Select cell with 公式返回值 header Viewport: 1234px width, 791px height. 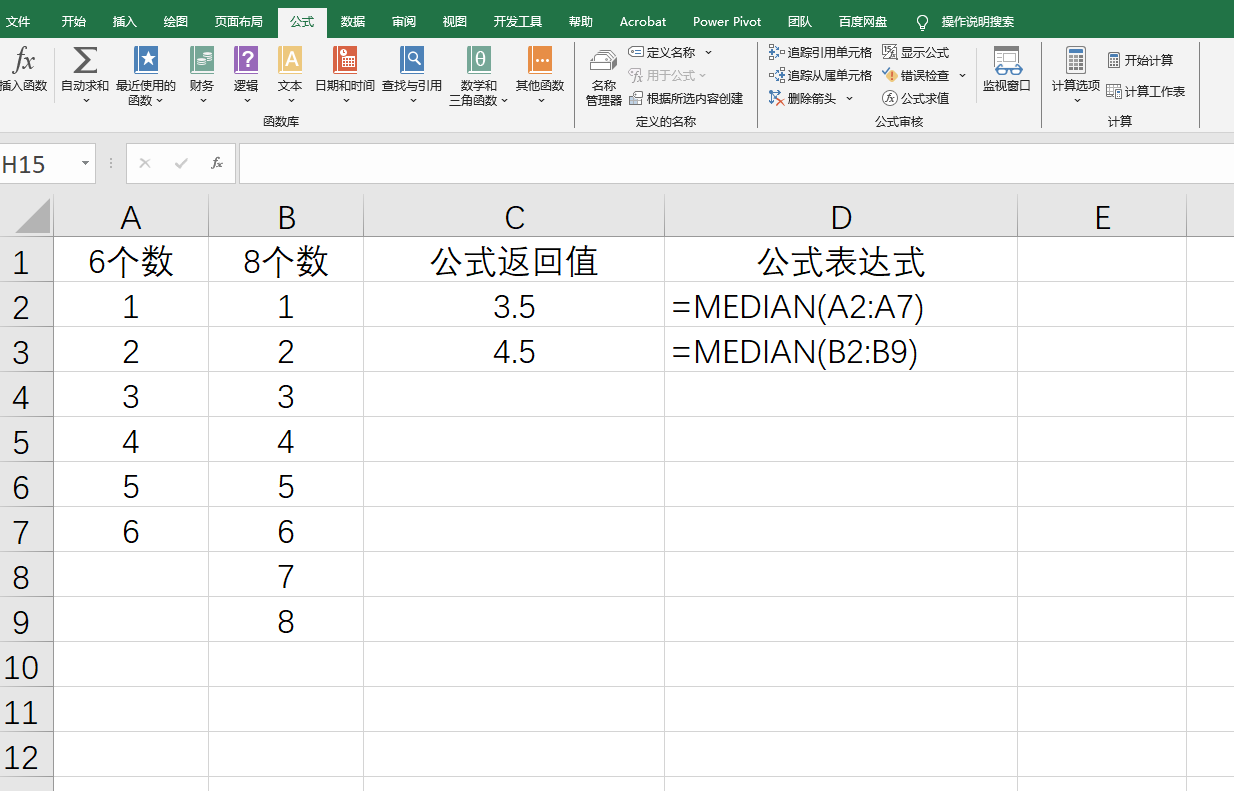pyautogui.click(x=514, y=260)
